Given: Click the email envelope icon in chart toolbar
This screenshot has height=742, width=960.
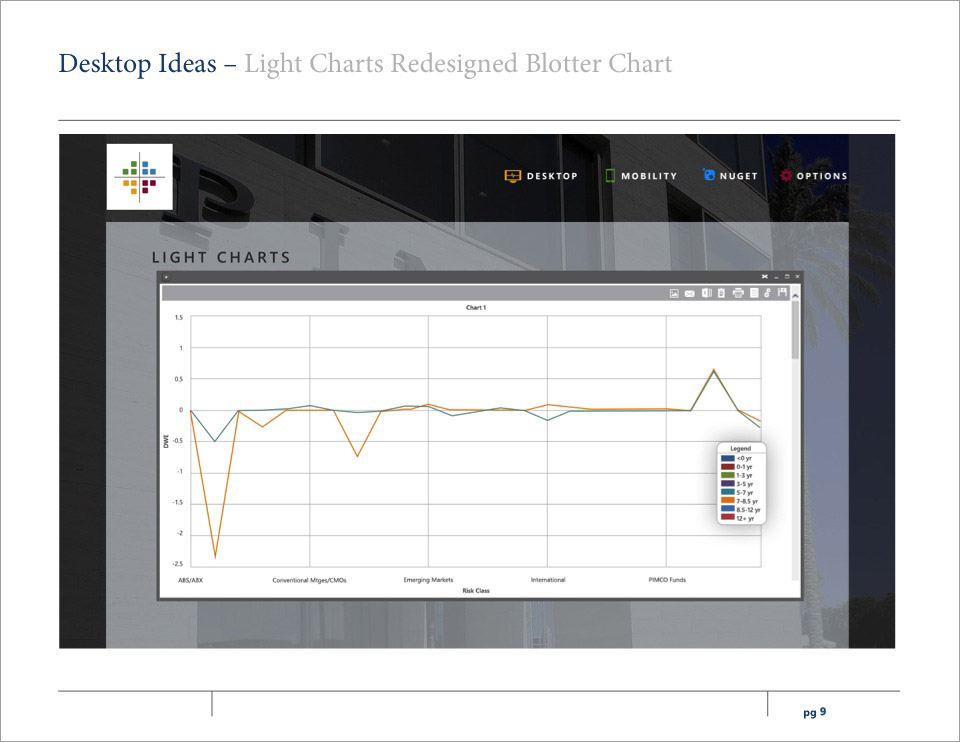Looking at the screenshot, I should (690, 293).
